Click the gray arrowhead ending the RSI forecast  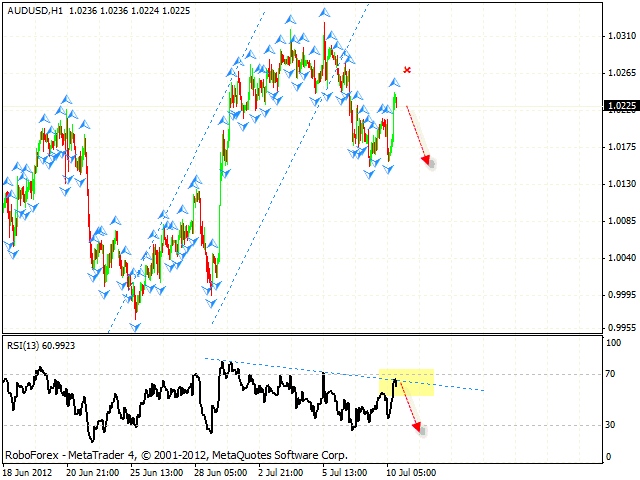pyautogui.click(x=419, y=429)
